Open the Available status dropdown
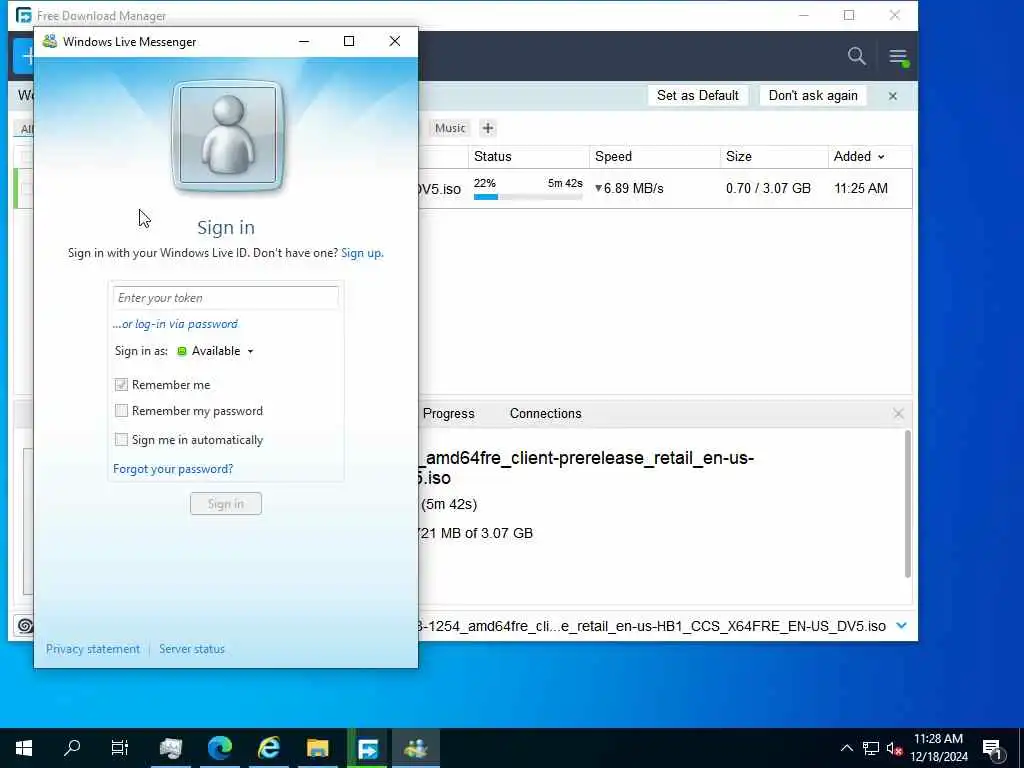Screen dimensions: 1024x768 coord(216,351)
